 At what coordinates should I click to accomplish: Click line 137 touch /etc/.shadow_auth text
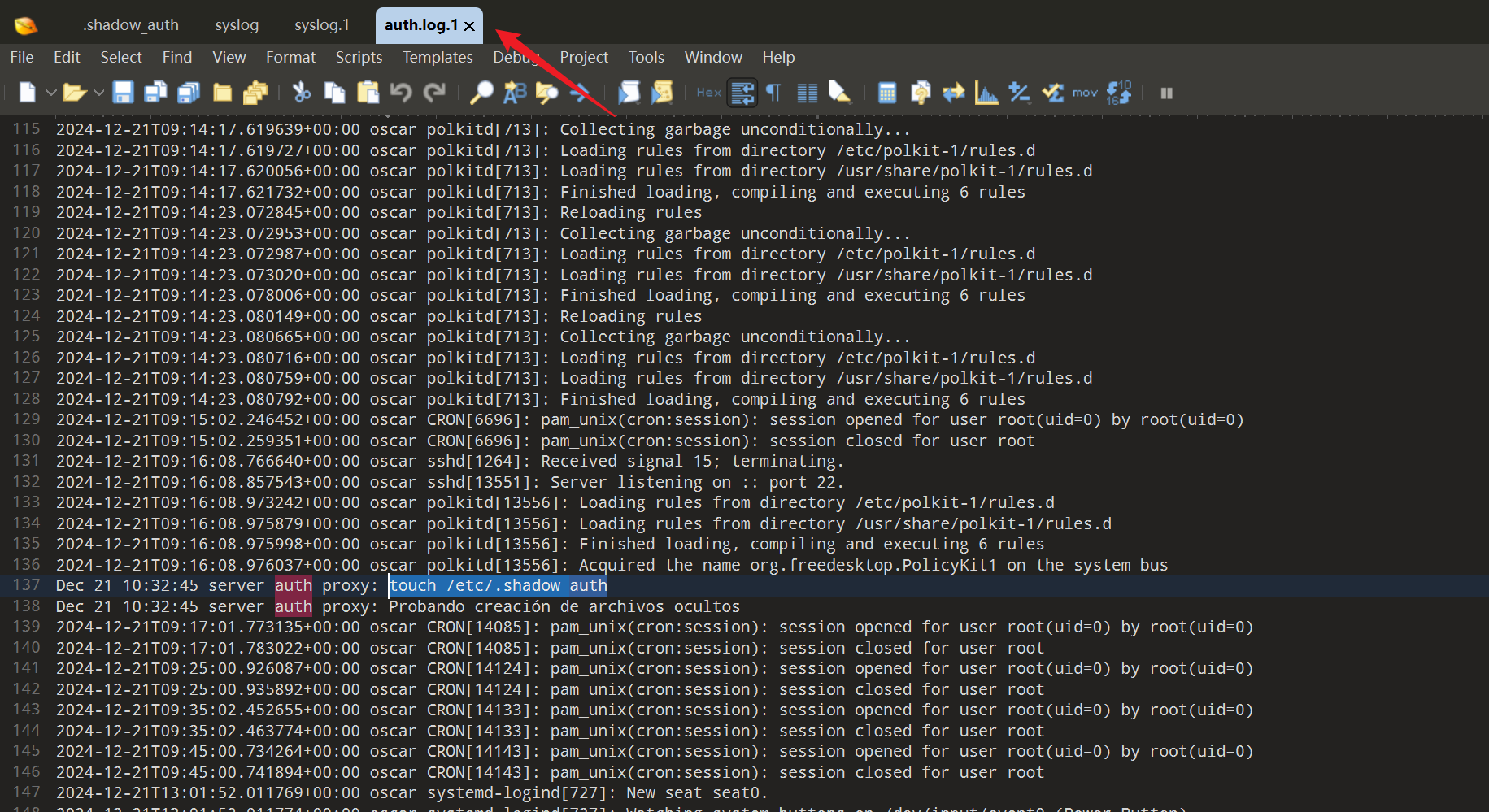point(498,585)
